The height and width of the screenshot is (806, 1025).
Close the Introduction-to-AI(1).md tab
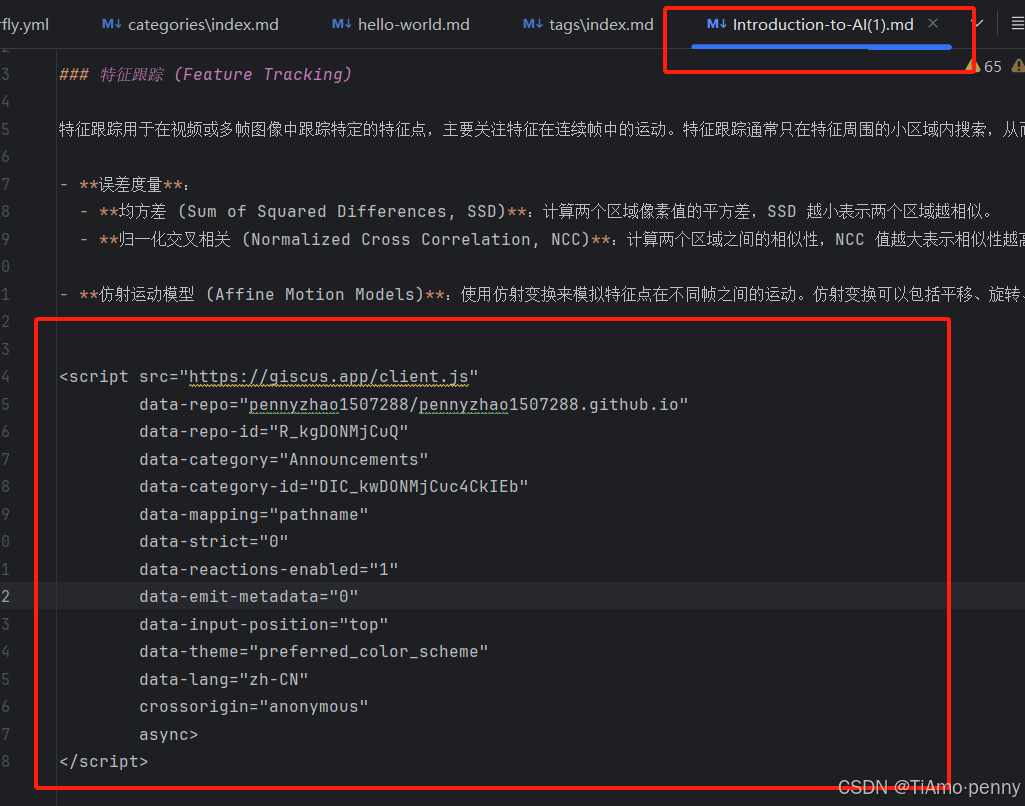coord(933,24)
